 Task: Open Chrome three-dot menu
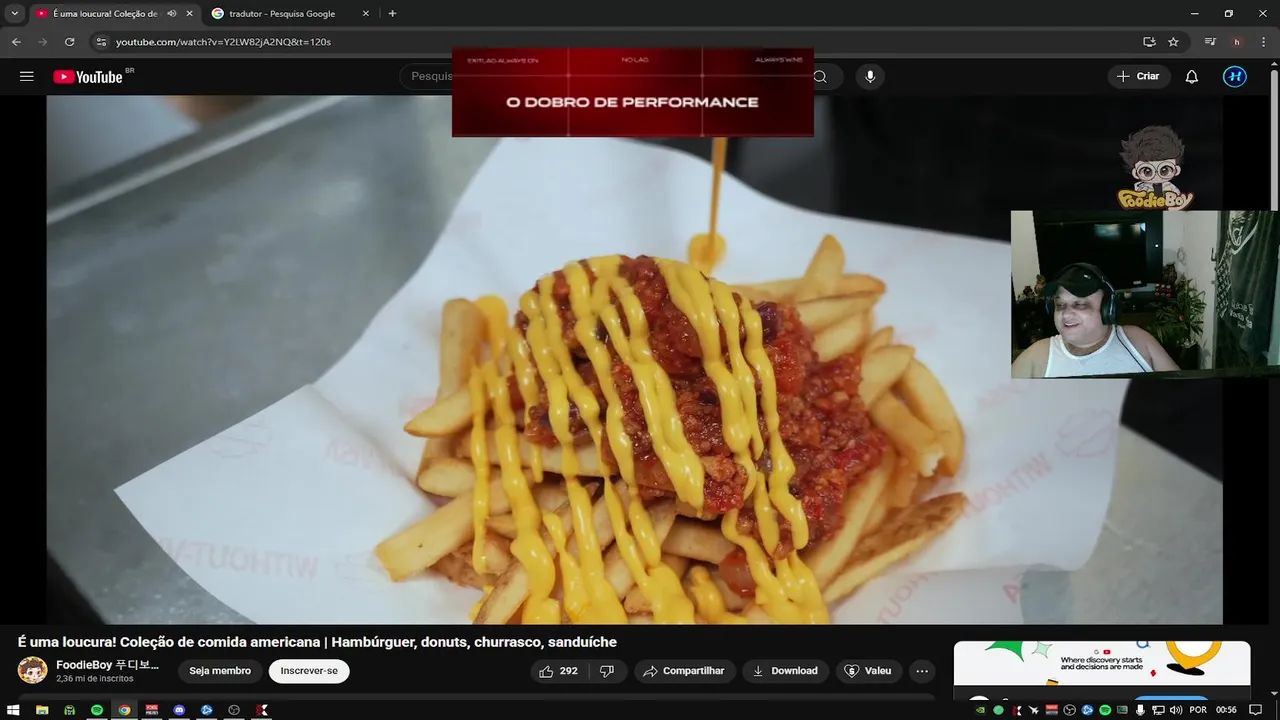pyautogui.click(x=1263, y=42)
